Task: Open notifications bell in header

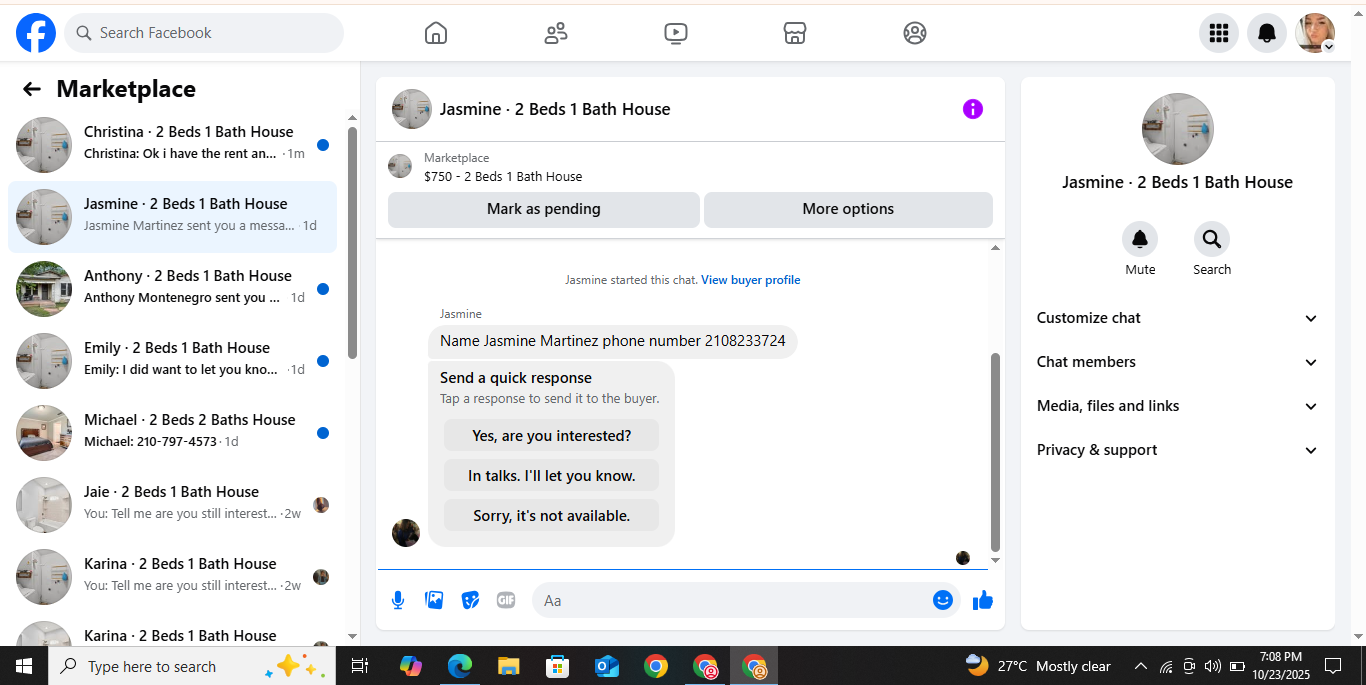Action: click(x=1267, y=33)
